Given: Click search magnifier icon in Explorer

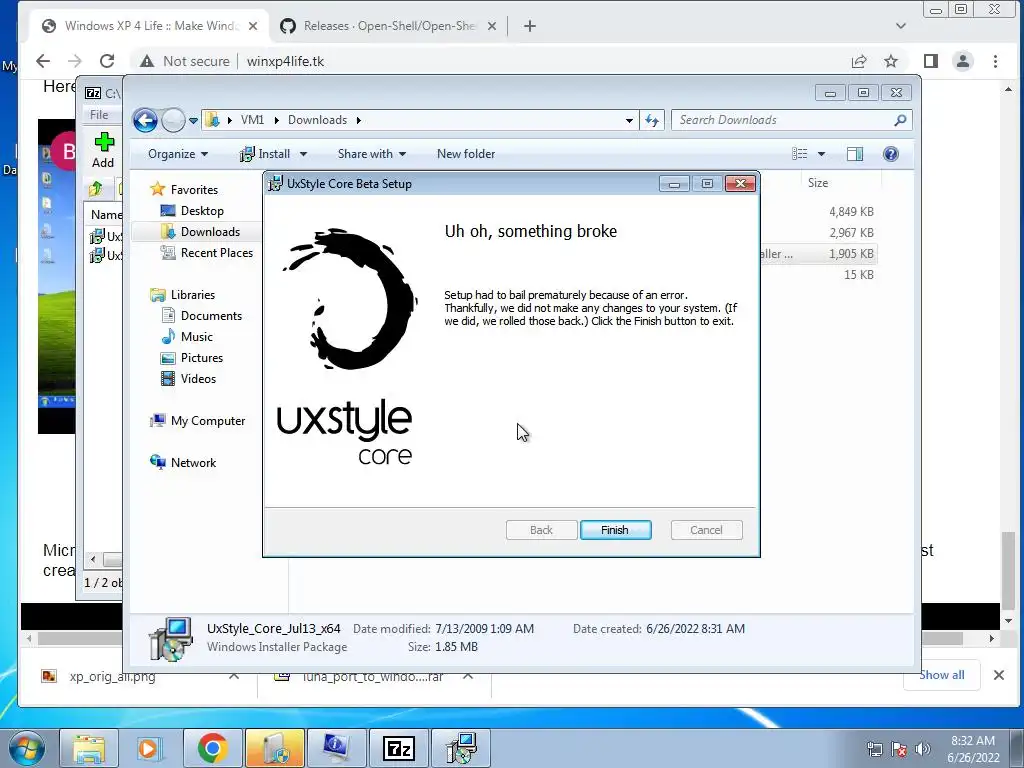Looking at the screenshot, I should [x=901, y=120].
